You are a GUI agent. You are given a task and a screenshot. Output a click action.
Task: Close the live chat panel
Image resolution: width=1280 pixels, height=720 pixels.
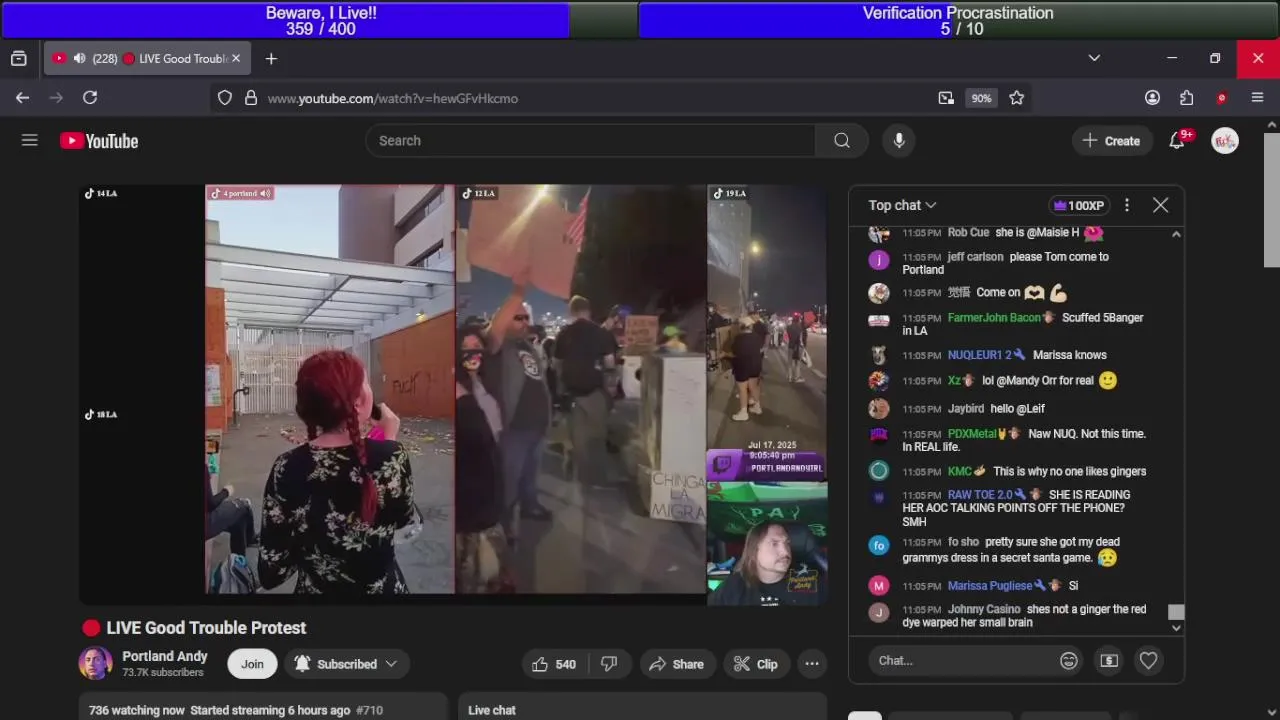pos(1160,205)
